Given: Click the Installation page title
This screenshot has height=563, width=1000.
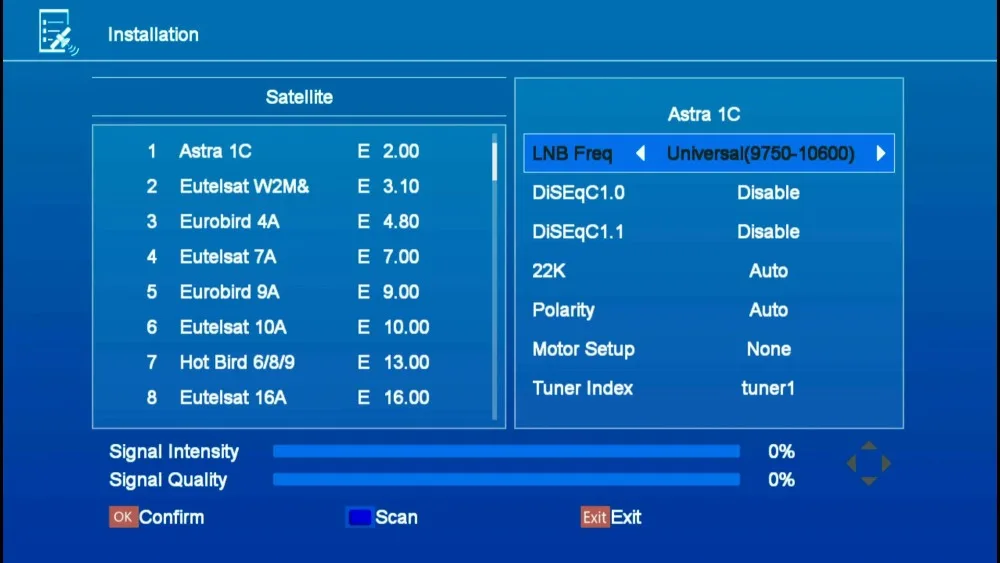Looking at the screenshot, I should click(x=153, y=34).
